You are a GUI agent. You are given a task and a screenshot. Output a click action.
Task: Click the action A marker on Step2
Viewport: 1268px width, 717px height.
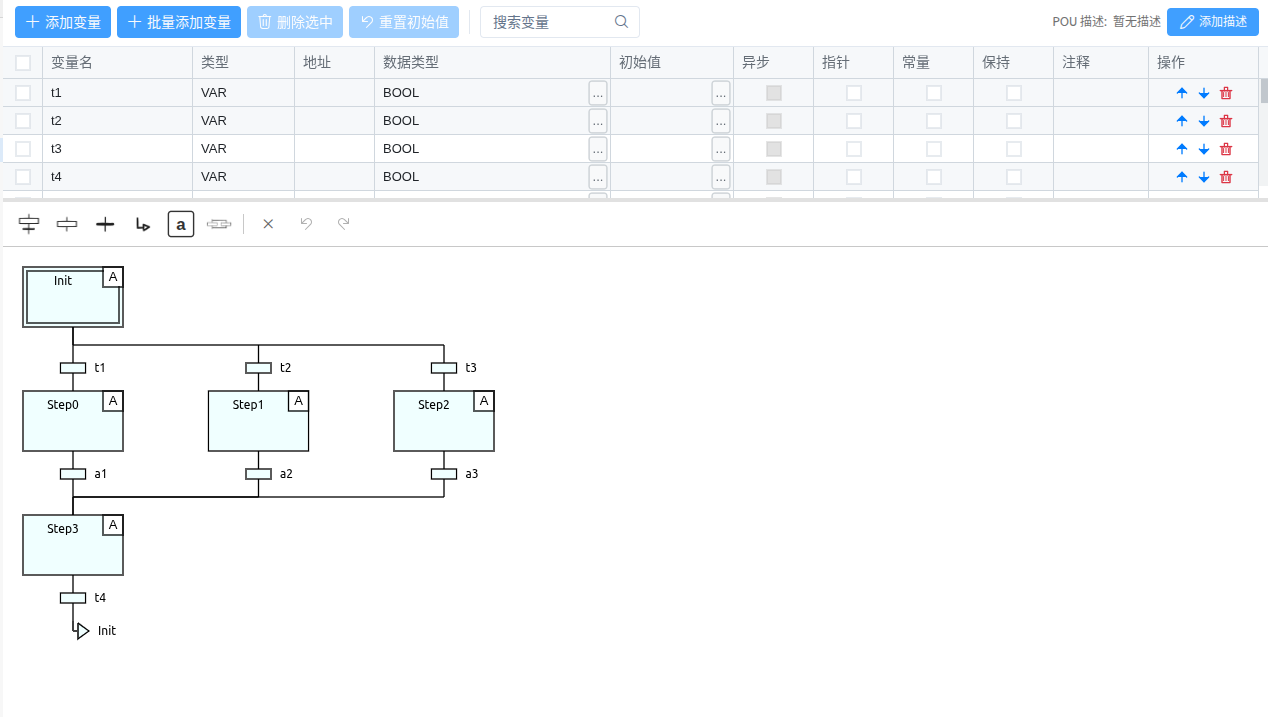pos(484,401)
